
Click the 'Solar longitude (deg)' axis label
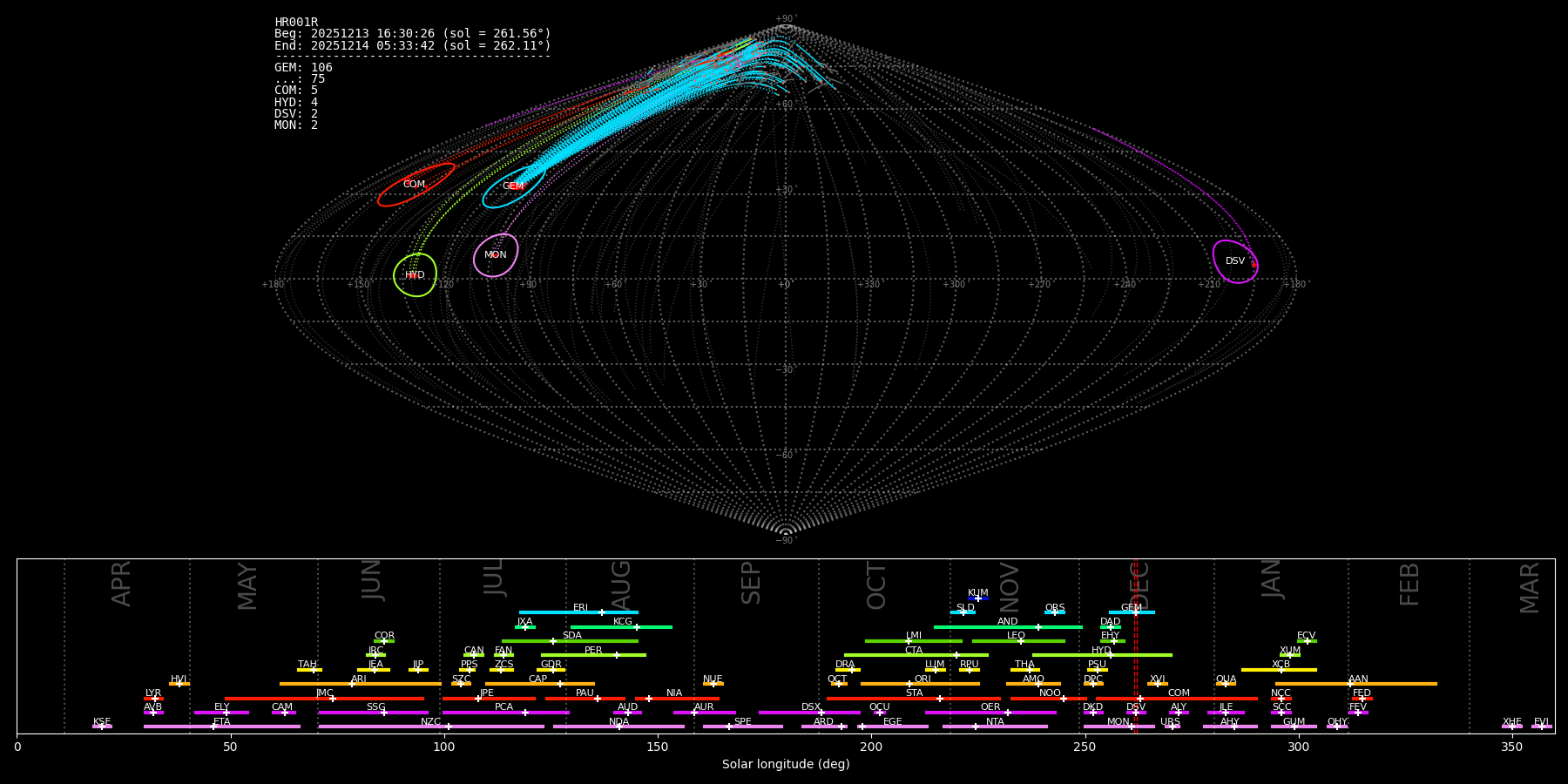(786, 765)
